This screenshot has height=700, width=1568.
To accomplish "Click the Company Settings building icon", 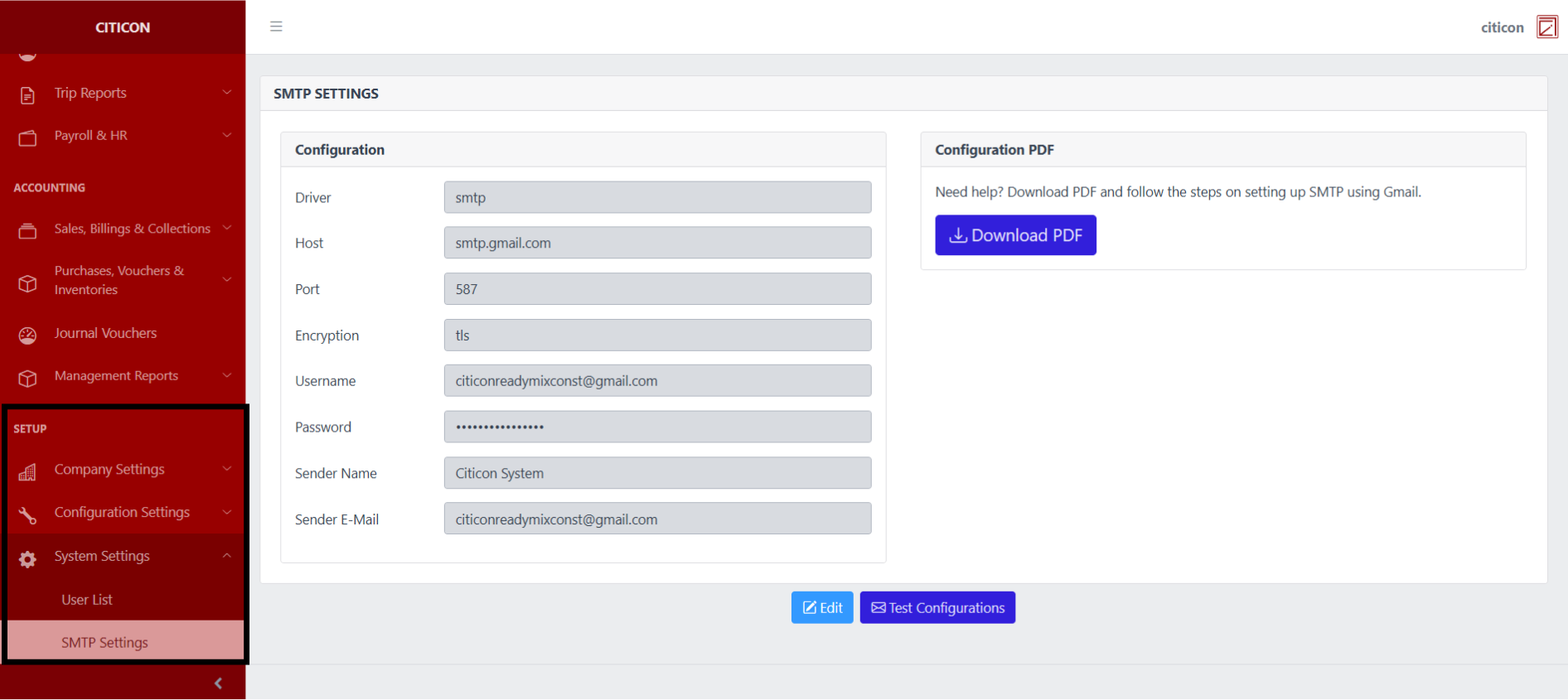I will [x=27, y=472].
